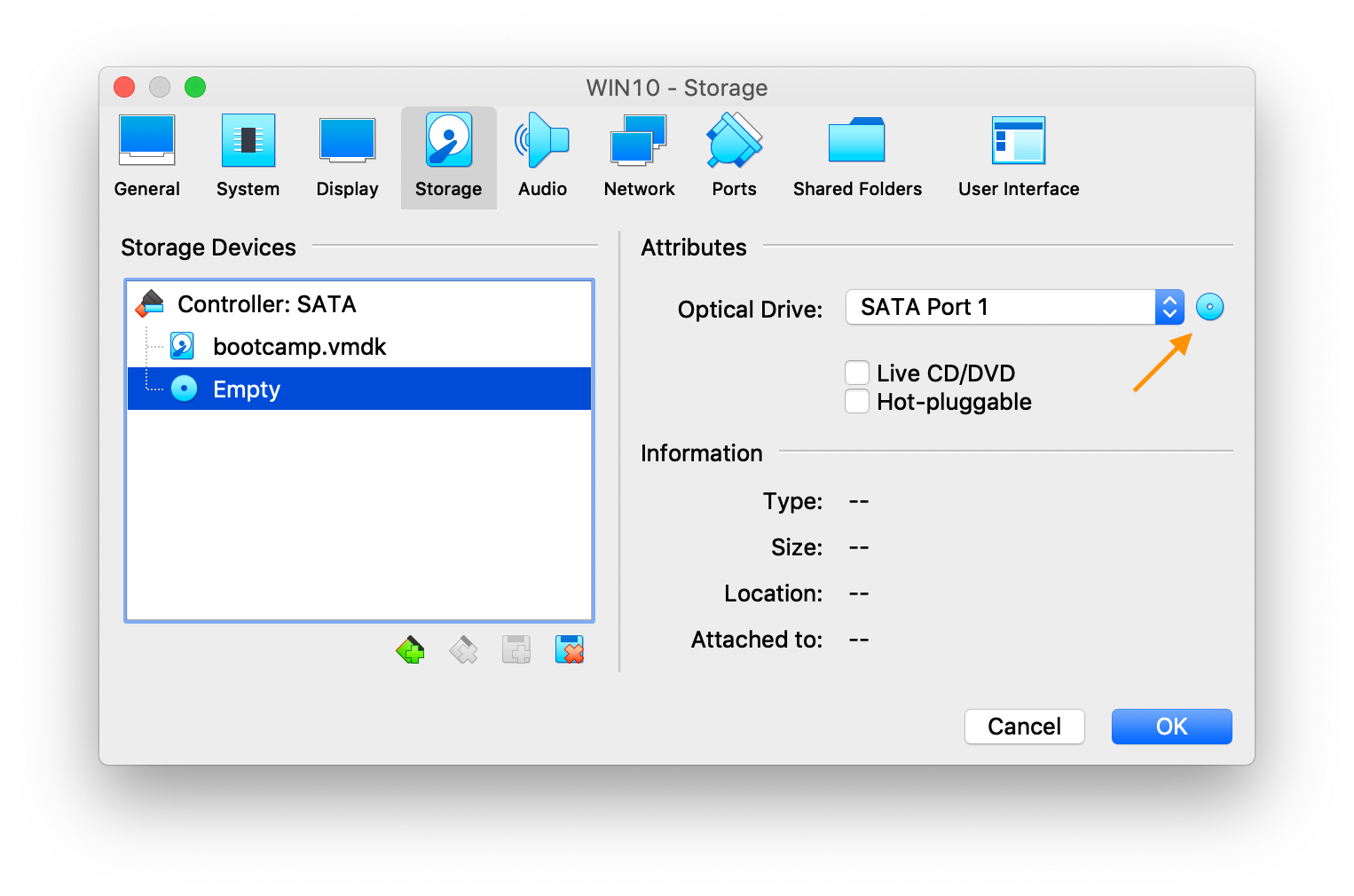The width and height of the screenshot is (1354, 896).
Task: Click the Ports settings icon
Action: click(x=734, y=156)
